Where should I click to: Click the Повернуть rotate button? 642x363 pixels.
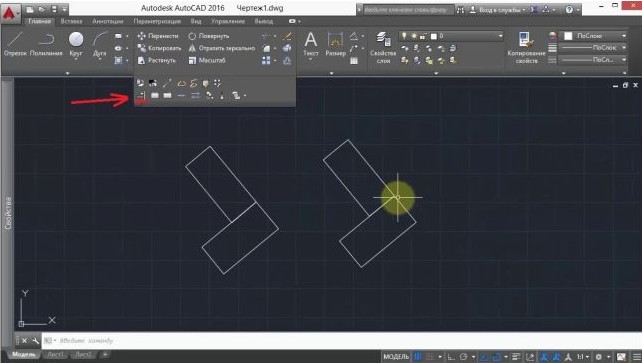pos(209,36)
